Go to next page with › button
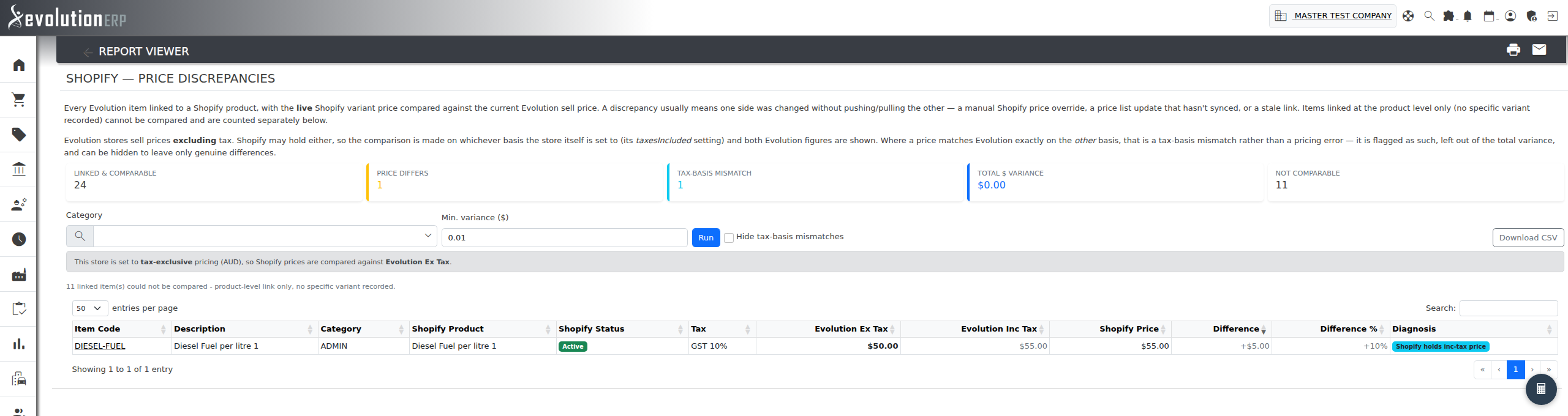 [1532, 370]
